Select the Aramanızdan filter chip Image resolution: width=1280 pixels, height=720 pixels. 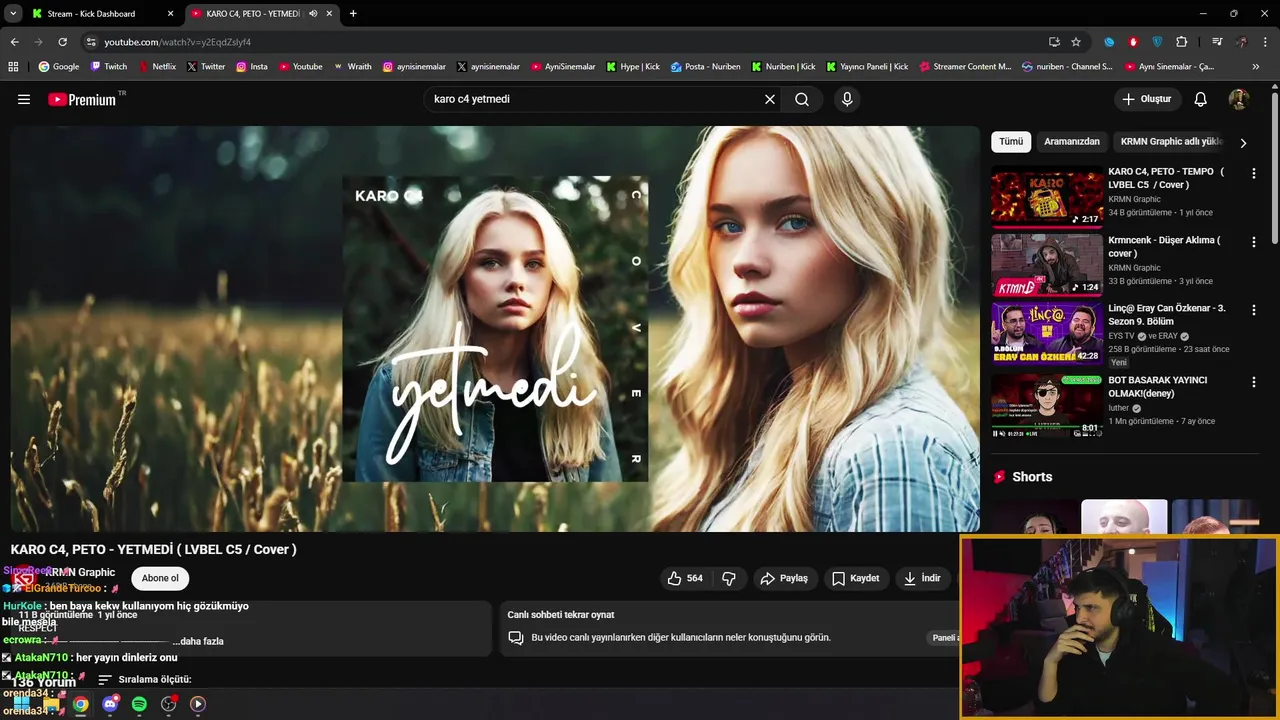[1072, 141]
